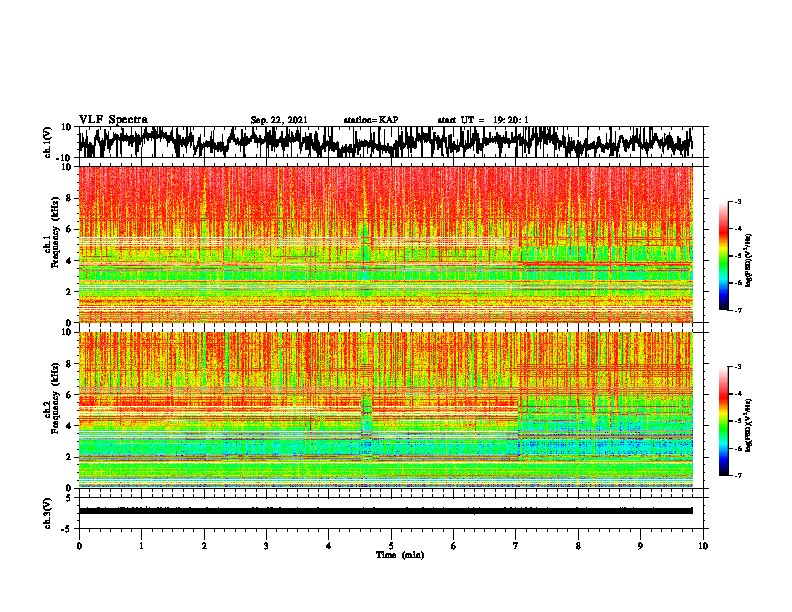The image size is (792, 612).
Task: Click the "ch.3(V)" axis label
Action: (x=48, y=513)
